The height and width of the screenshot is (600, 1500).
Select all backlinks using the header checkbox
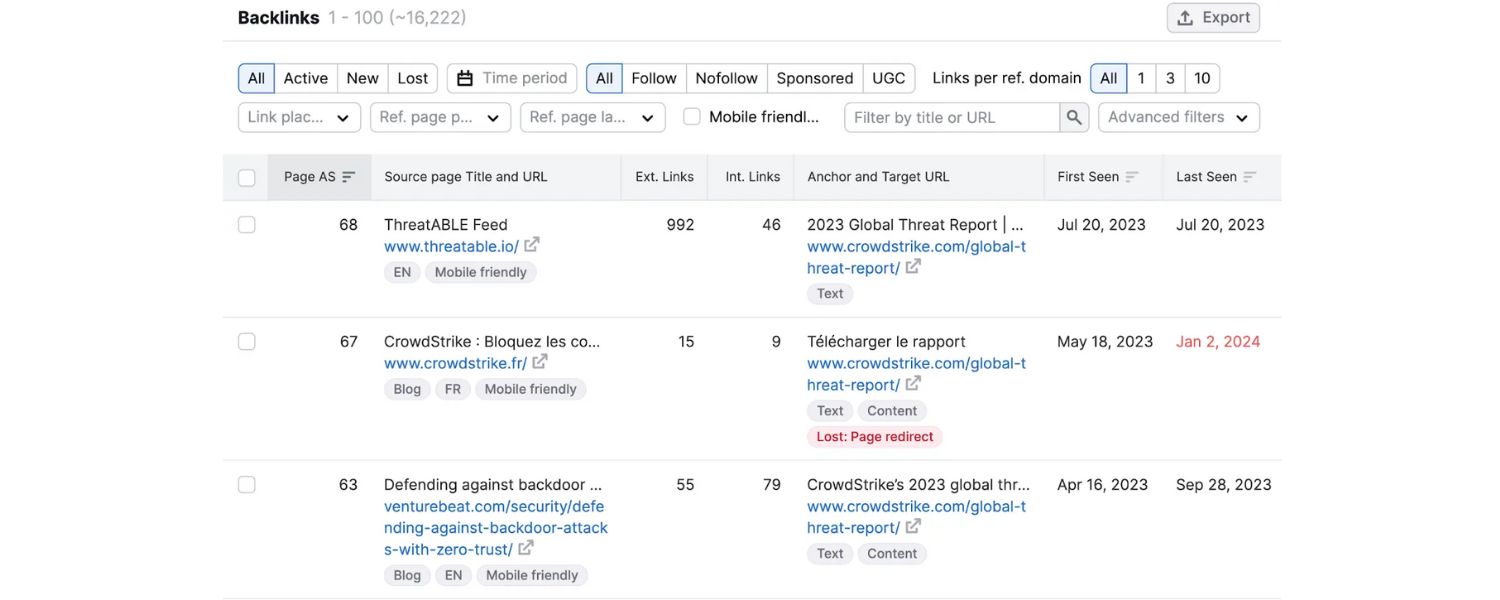pyautogui.click(x=246, y=176)
